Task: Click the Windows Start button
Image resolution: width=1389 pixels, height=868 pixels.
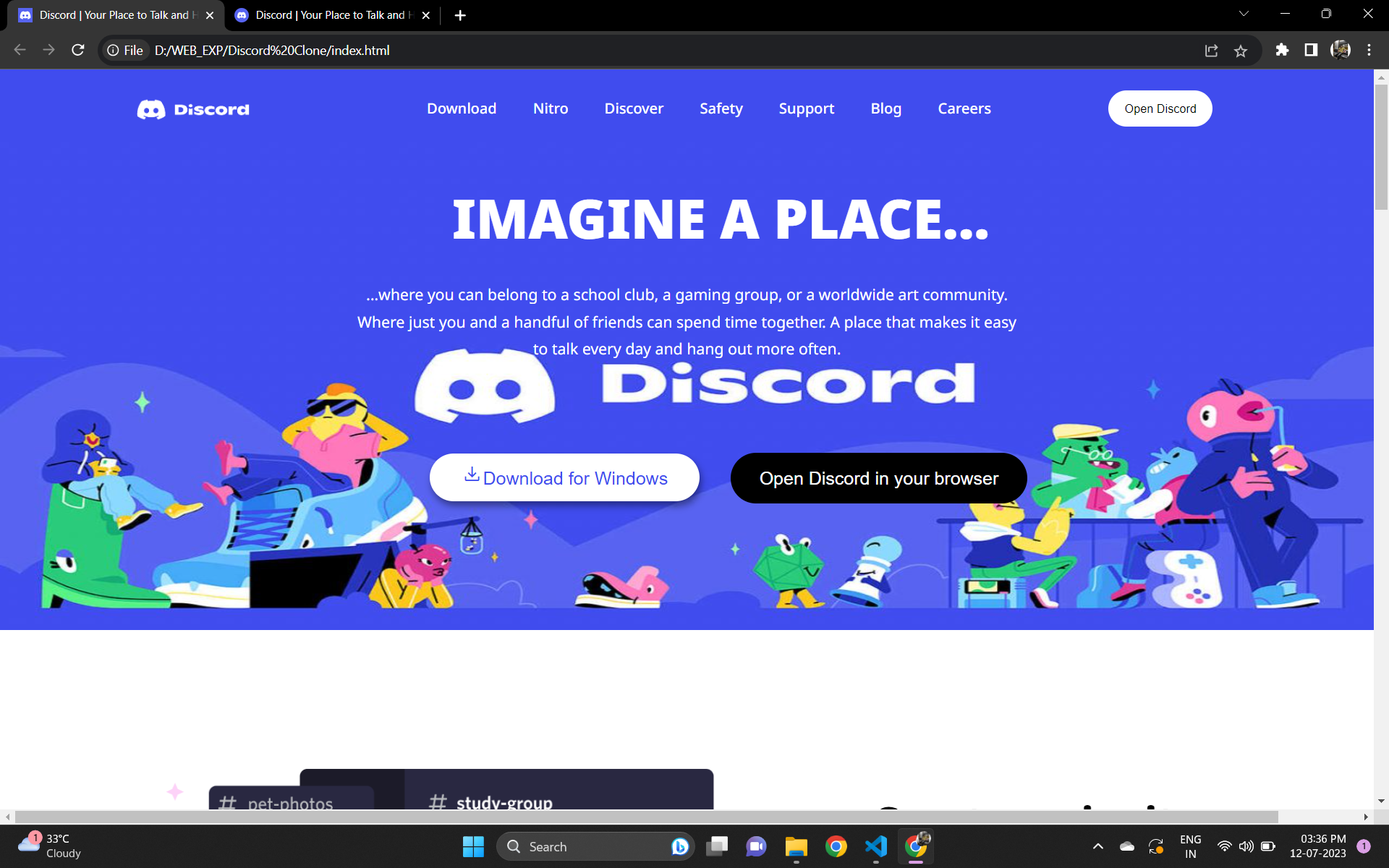Action: 473,846
